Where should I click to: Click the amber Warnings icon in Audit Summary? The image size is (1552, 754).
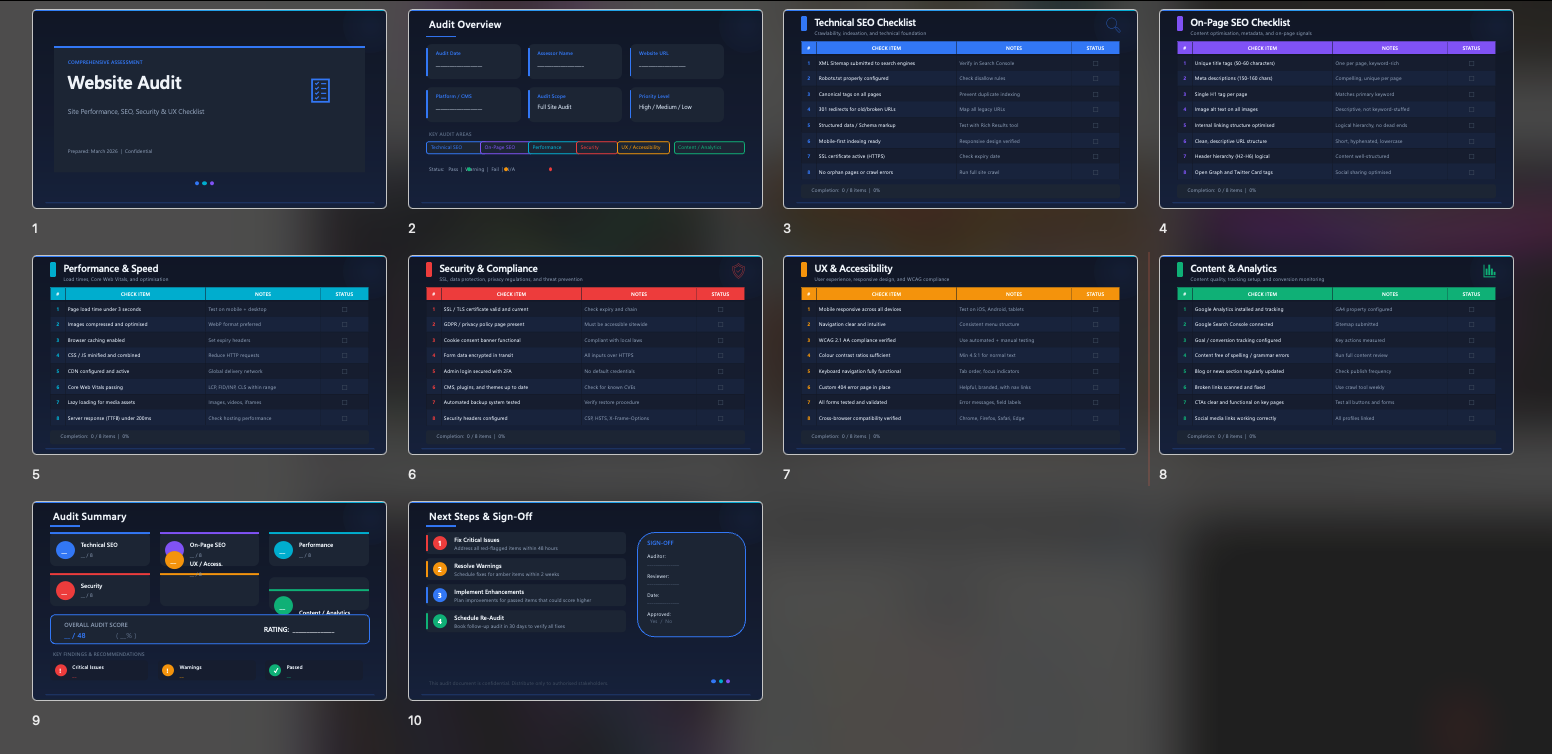click(168, 670)
